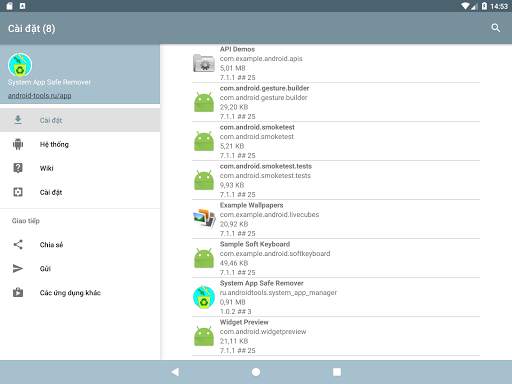
Task: Click the ru.androidtools.system_app_manager package name
Action: pyautogui.click(x=278, y=293)
